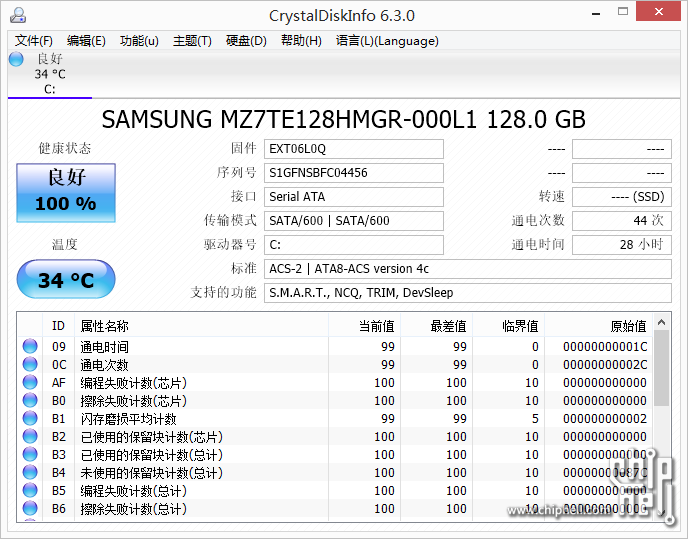The image size is (688, 539).
Task: Click the 原始值 column header
Action: pyautogui.click(x=598, y=326)
